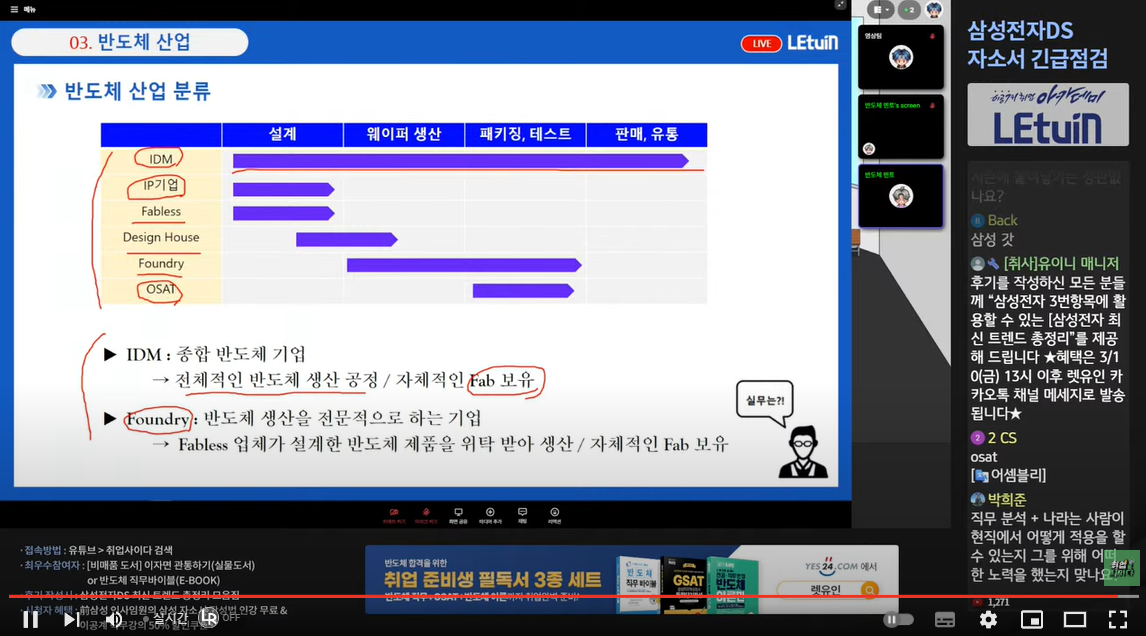
Task: Turn on subtitles/captions
Action: tap(944, 620)
